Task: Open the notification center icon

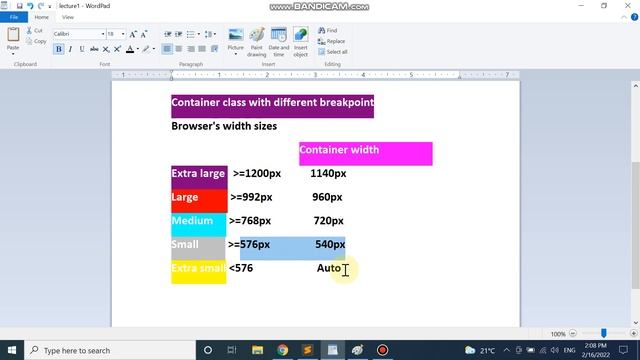Action: pyautogui.click(x=623, y=350)
